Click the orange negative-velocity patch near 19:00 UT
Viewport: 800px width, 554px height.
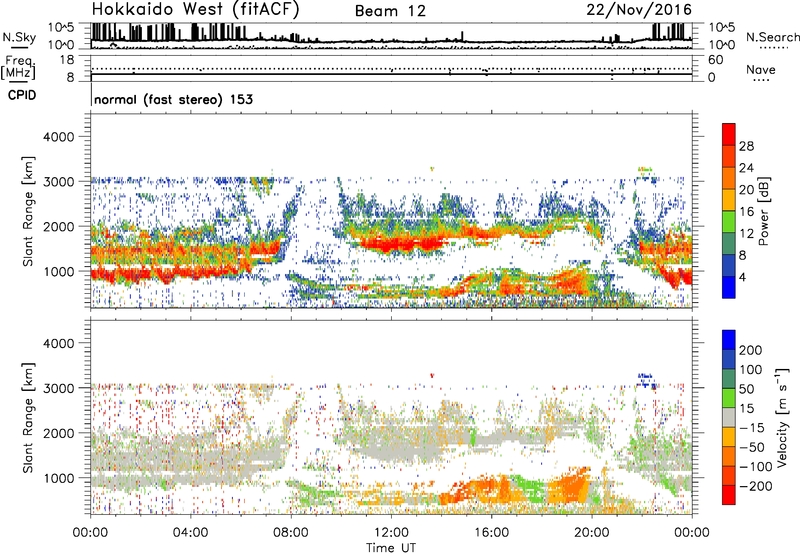click(x=569, y=487)
